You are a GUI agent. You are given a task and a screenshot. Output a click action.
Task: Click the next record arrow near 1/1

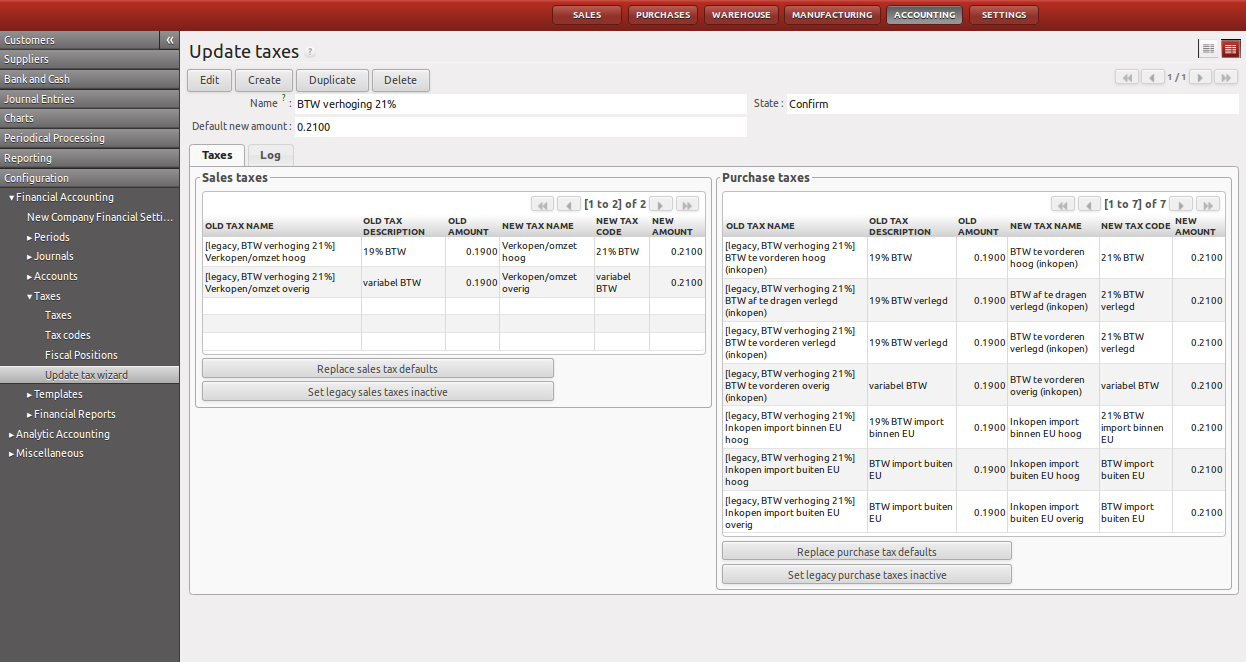coord(1200,76)
